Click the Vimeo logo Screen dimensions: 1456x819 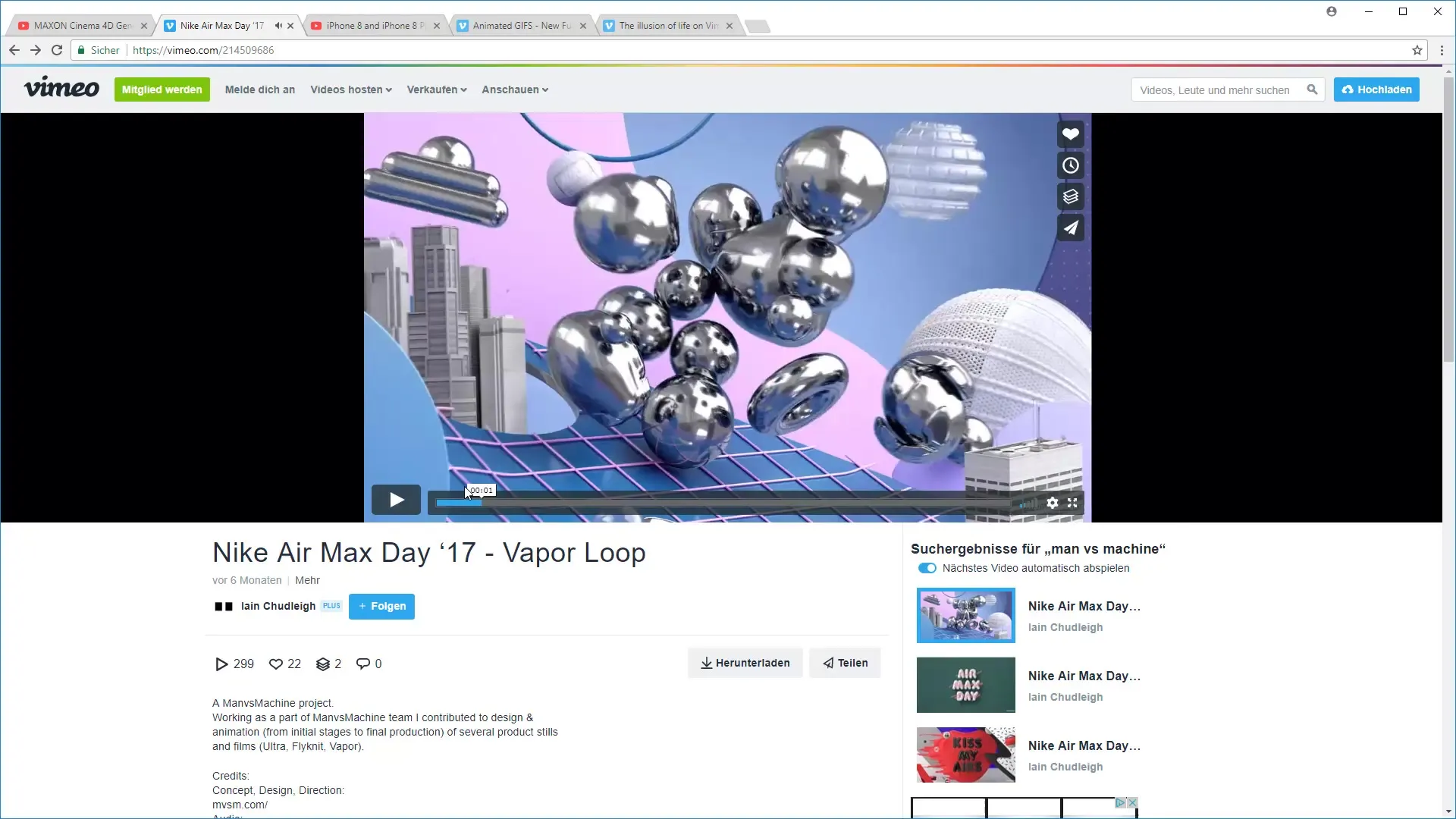[61, 88]
